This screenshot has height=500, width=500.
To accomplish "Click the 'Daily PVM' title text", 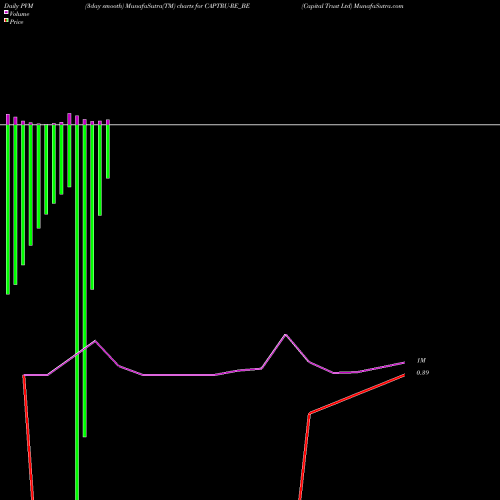I will pyautogui.click(x=18, y=6).
